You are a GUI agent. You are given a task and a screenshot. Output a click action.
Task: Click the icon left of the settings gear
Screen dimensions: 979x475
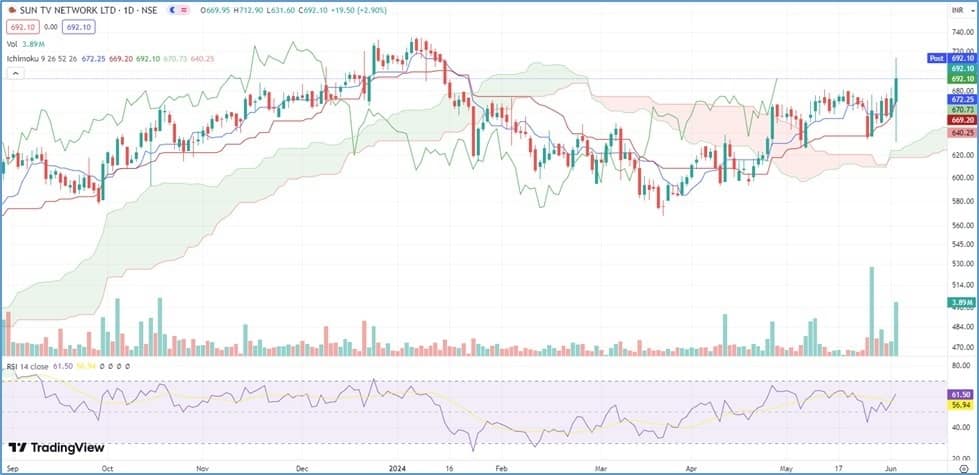tap(948, 467)
